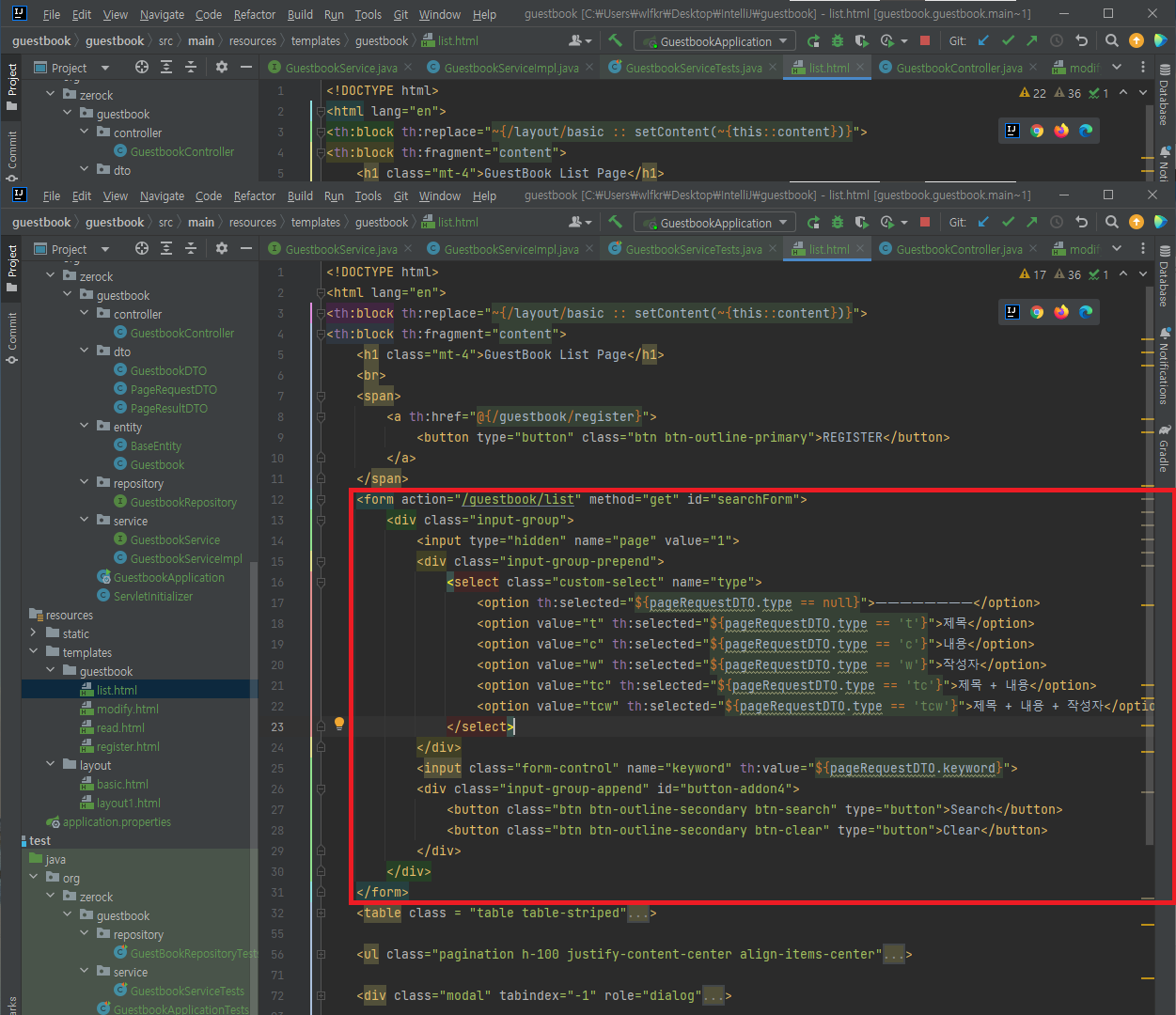This screenshot has width=1176, height=1015.
Task: Toggle Notifications tool window in the front window
Action: pyautogui.click(x=1164, y=367)
